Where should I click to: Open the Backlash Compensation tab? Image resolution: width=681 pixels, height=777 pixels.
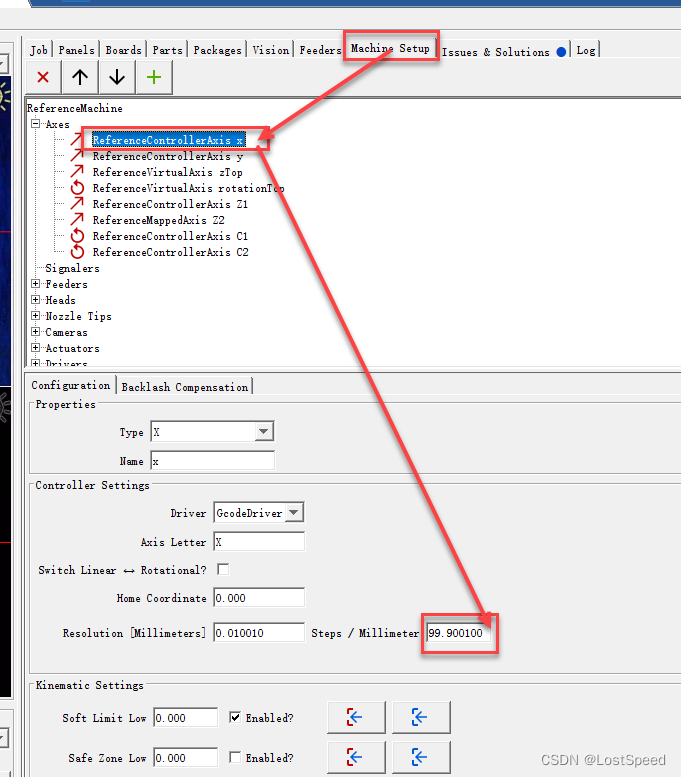pos(185,387)
